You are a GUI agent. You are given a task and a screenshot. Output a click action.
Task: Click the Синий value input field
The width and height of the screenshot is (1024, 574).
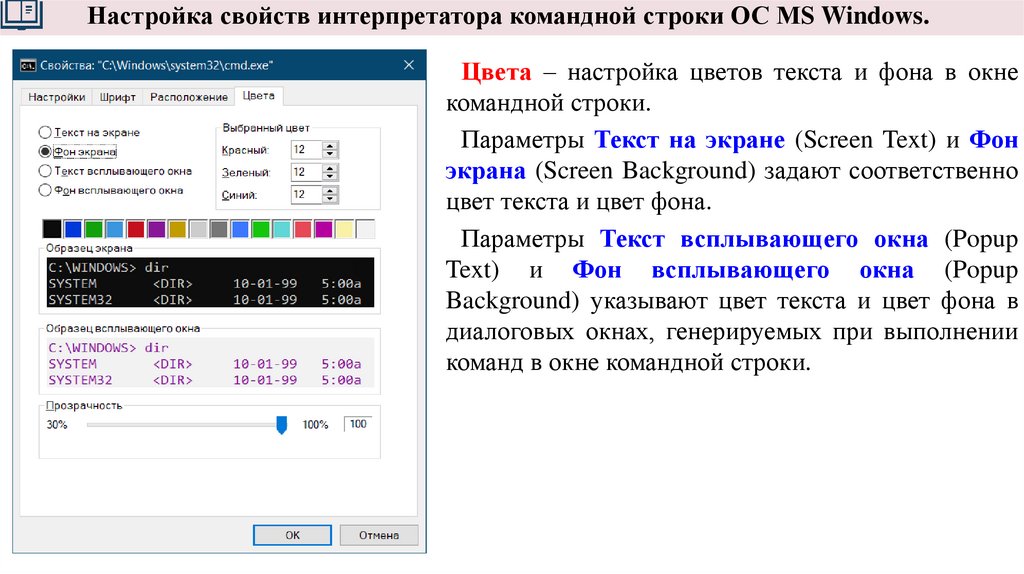(306, 194)
